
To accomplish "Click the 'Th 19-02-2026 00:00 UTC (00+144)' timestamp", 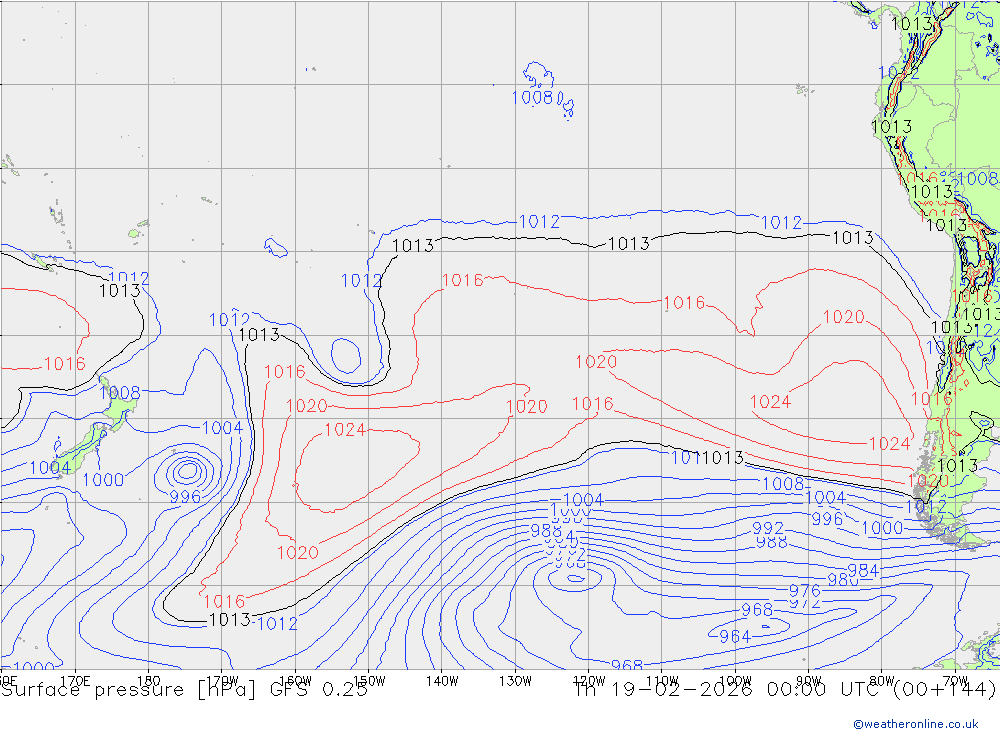I will click(x=785, y=690).
